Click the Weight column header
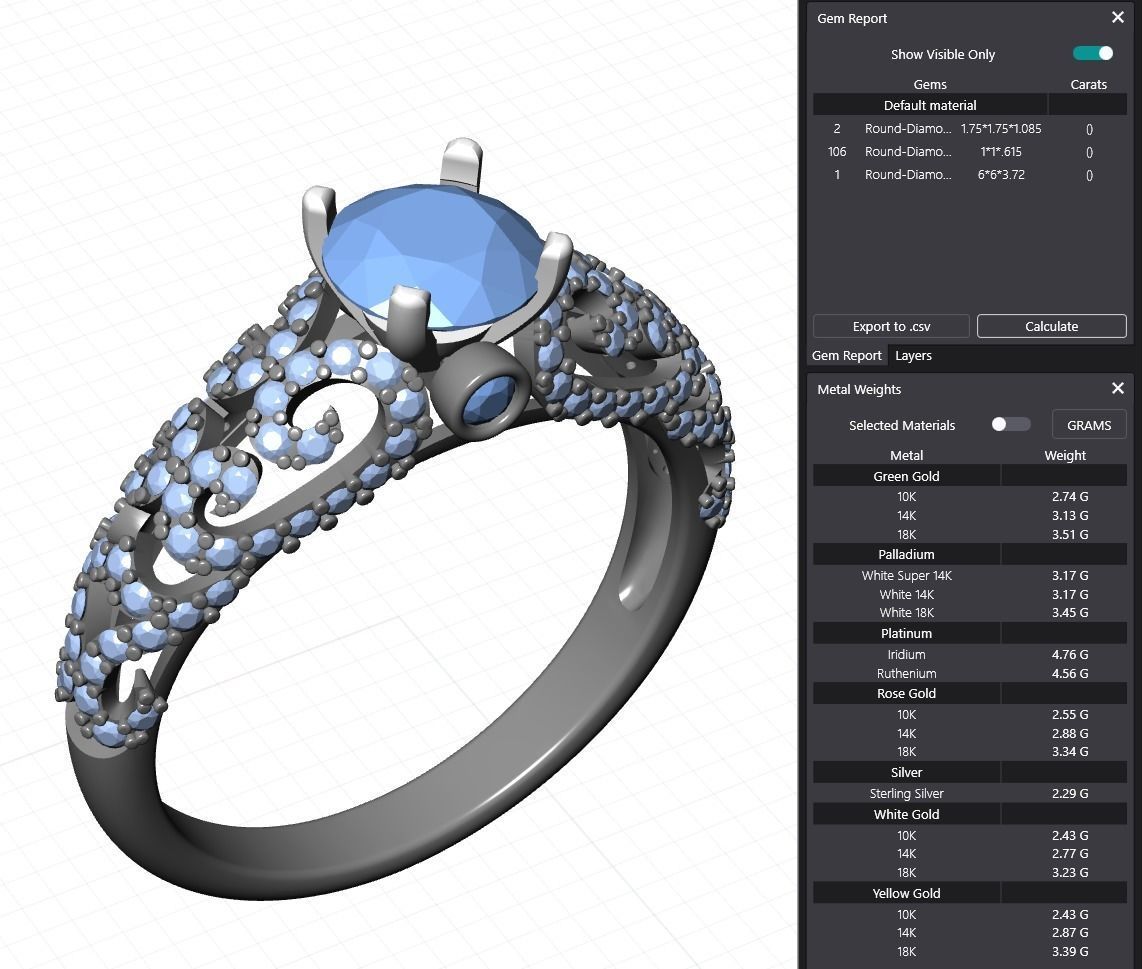The width and height of the screenshot is (1142, 969). click(x=1065, y=455)
